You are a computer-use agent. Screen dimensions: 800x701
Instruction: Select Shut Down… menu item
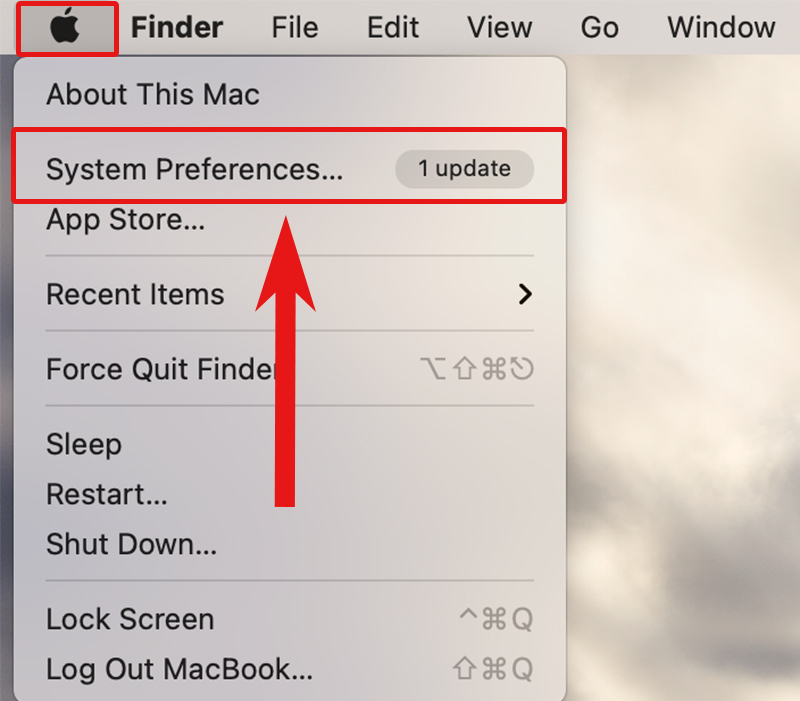coord(290,544)
